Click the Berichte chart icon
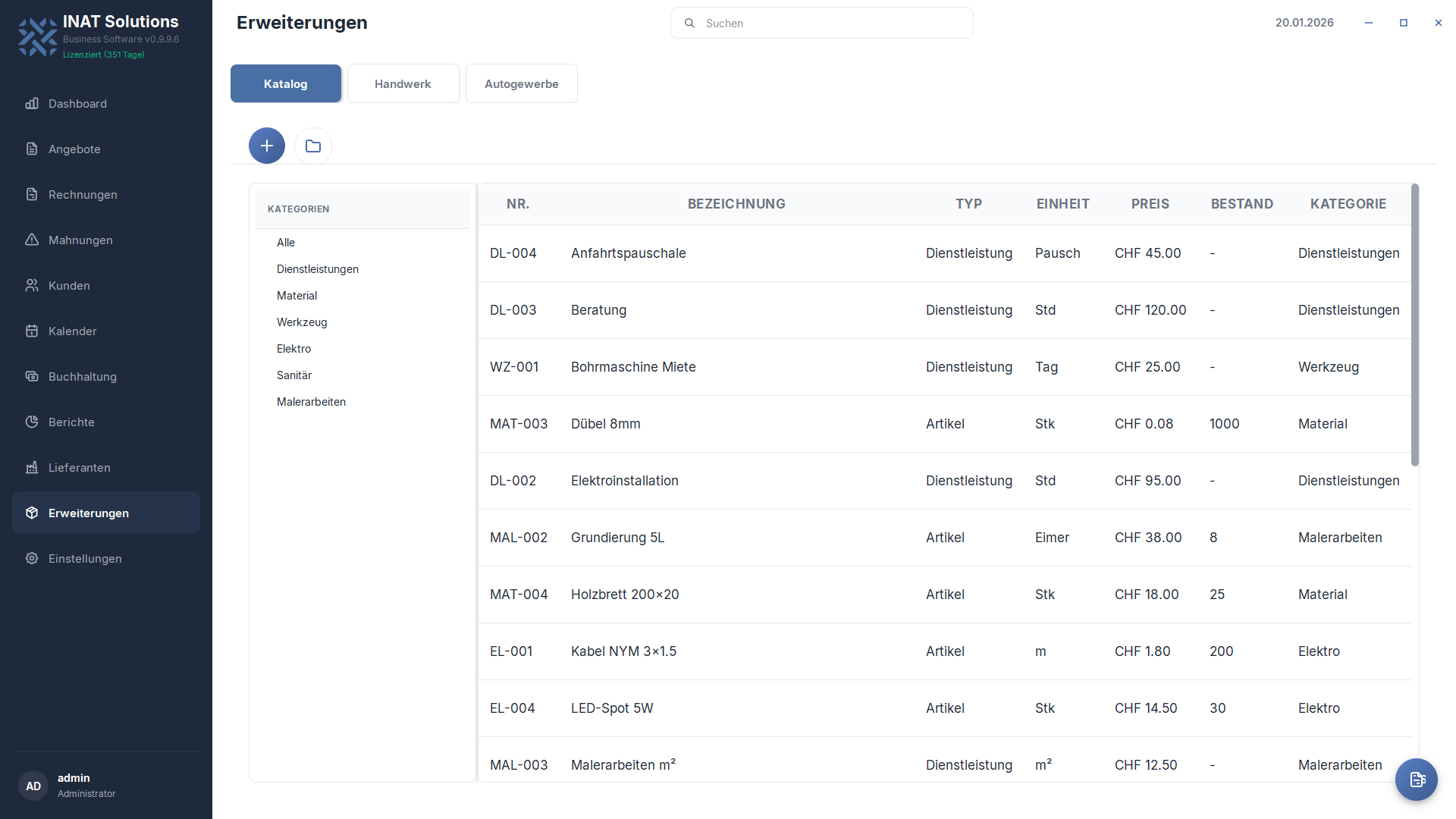This screenshot has width=1456, height=819. point(32,422)
